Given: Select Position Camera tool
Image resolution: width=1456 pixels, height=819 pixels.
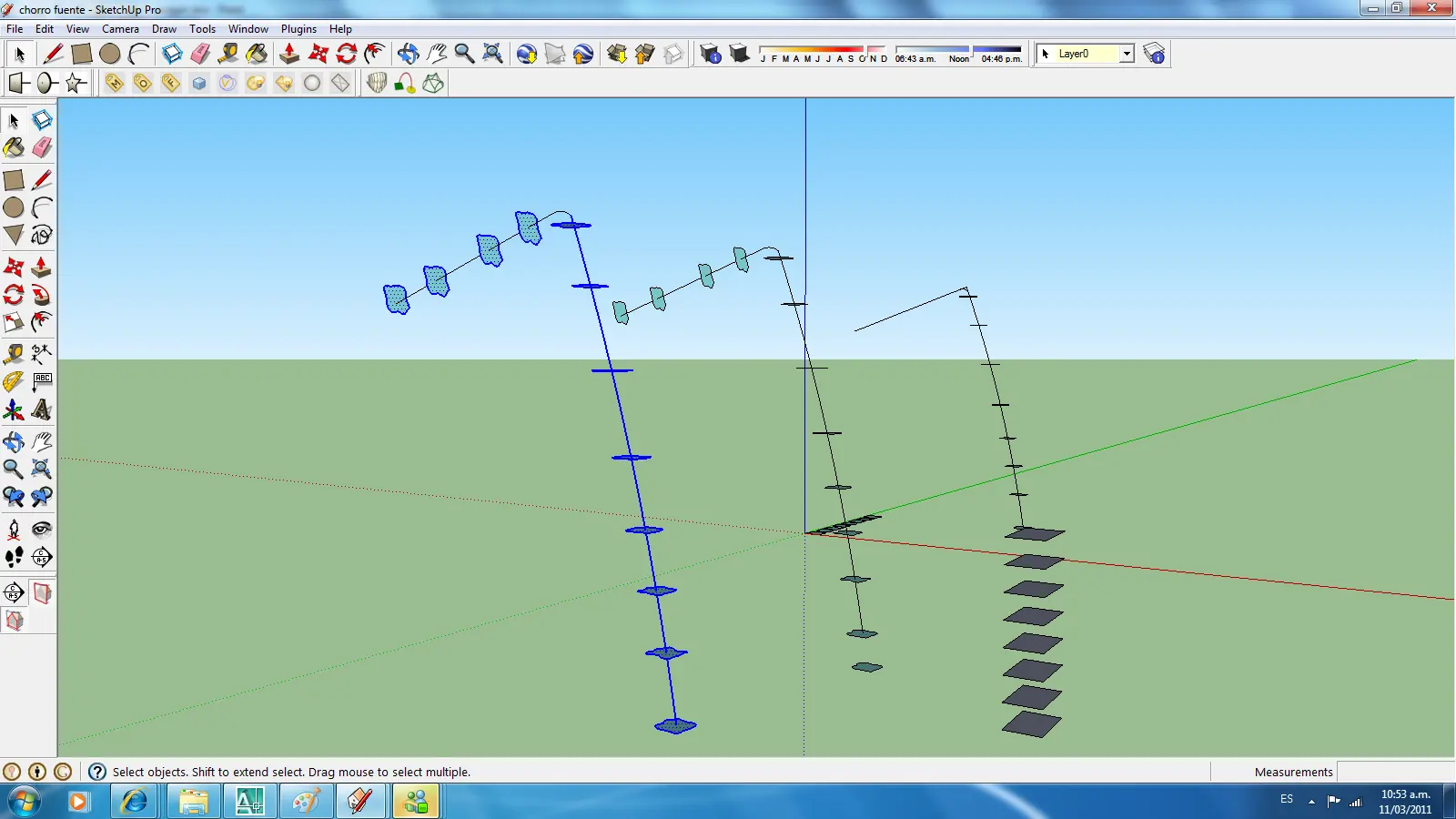Looking at the screenshot, I should pos(14,529).
